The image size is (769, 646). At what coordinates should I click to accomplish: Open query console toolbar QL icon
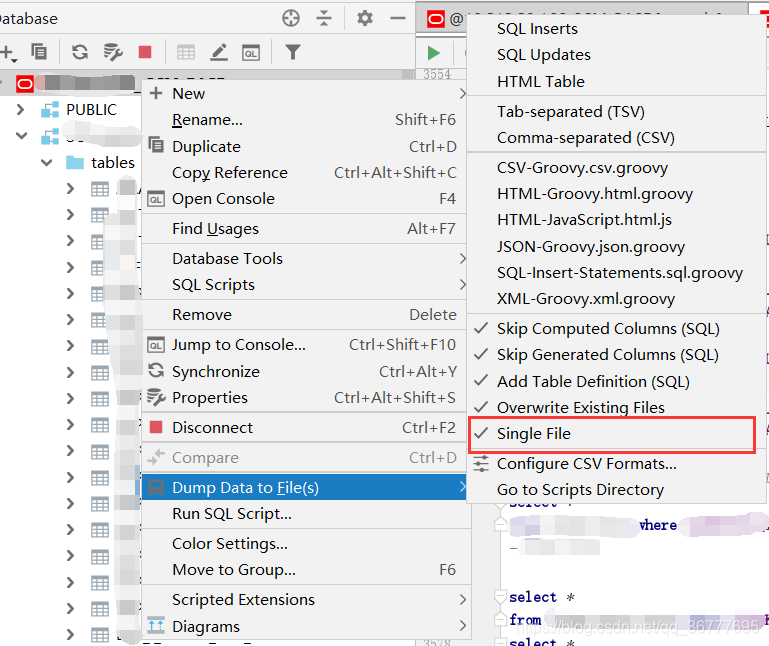251,52
